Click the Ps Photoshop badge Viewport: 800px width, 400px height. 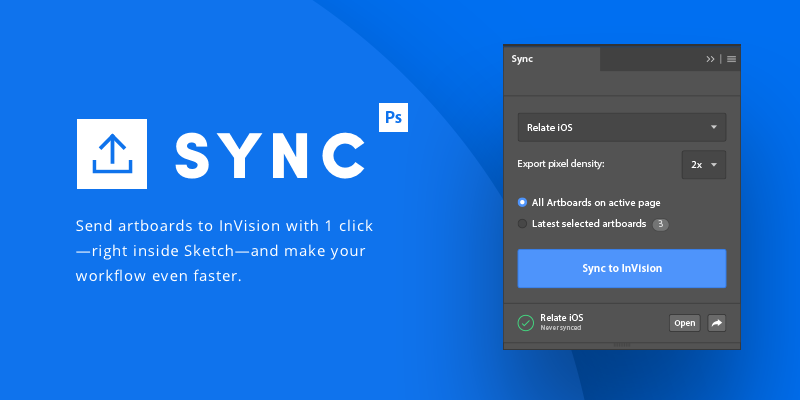tap(393, 117)
